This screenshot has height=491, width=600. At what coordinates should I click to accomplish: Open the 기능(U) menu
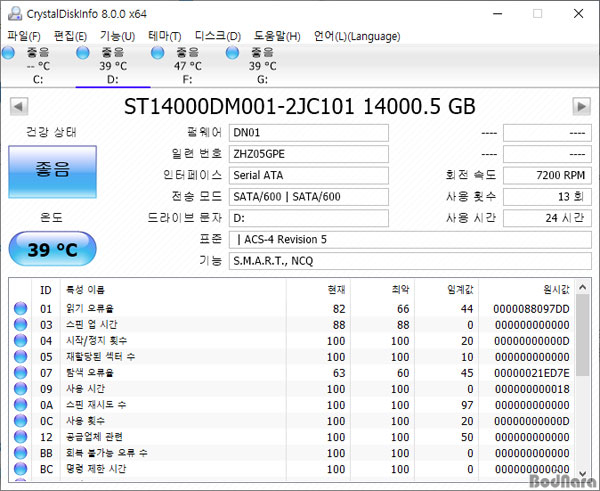coord(117,36)
